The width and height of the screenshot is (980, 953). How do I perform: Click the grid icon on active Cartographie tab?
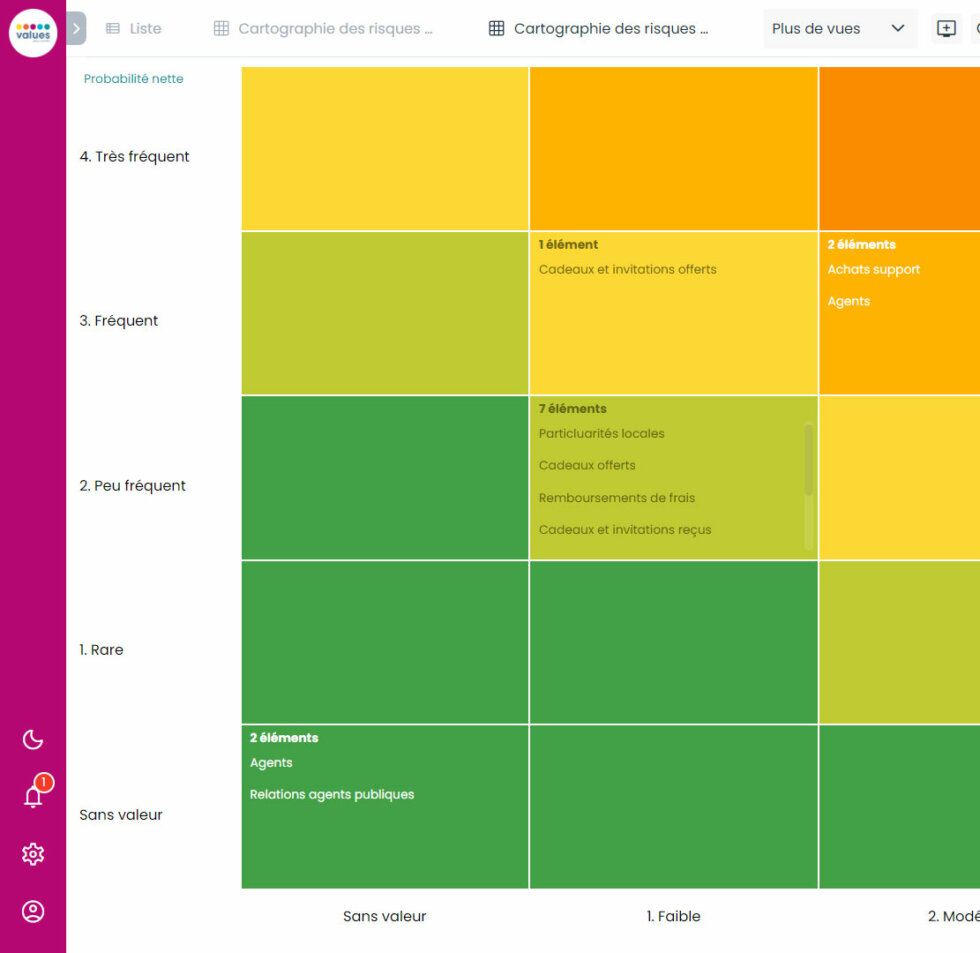click(x=496, y=28)
